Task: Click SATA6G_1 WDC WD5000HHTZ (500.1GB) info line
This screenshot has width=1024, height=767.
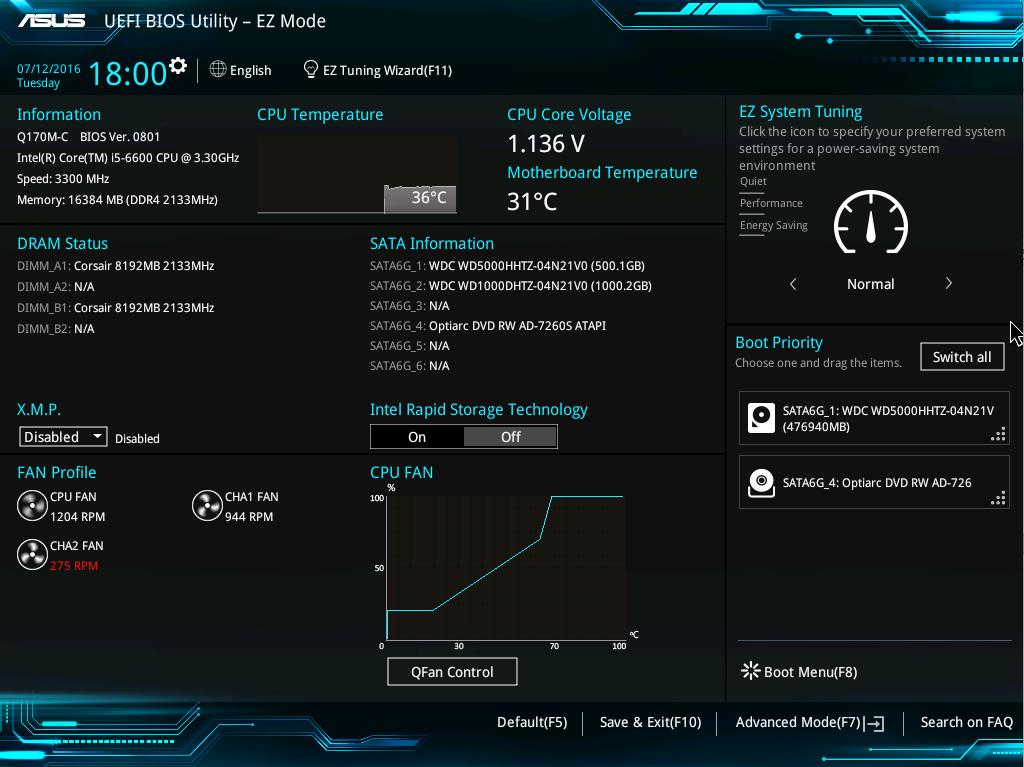Action: pos(507,266)
